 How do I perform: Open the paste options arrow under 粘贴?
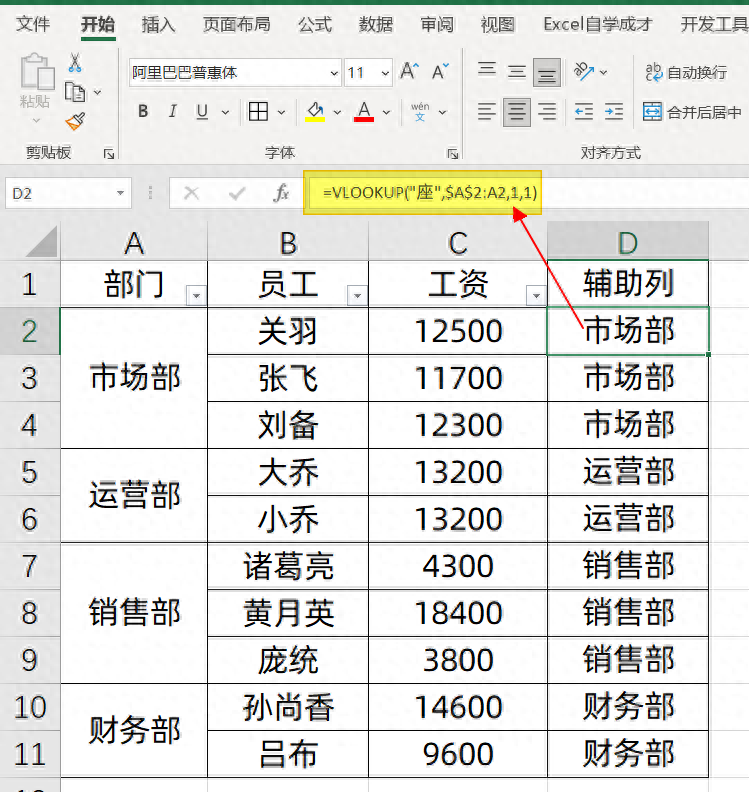tap(36, 120)
